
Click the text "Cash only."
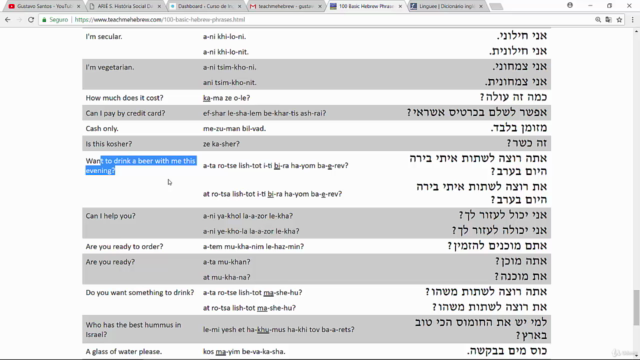click(102, 129)
